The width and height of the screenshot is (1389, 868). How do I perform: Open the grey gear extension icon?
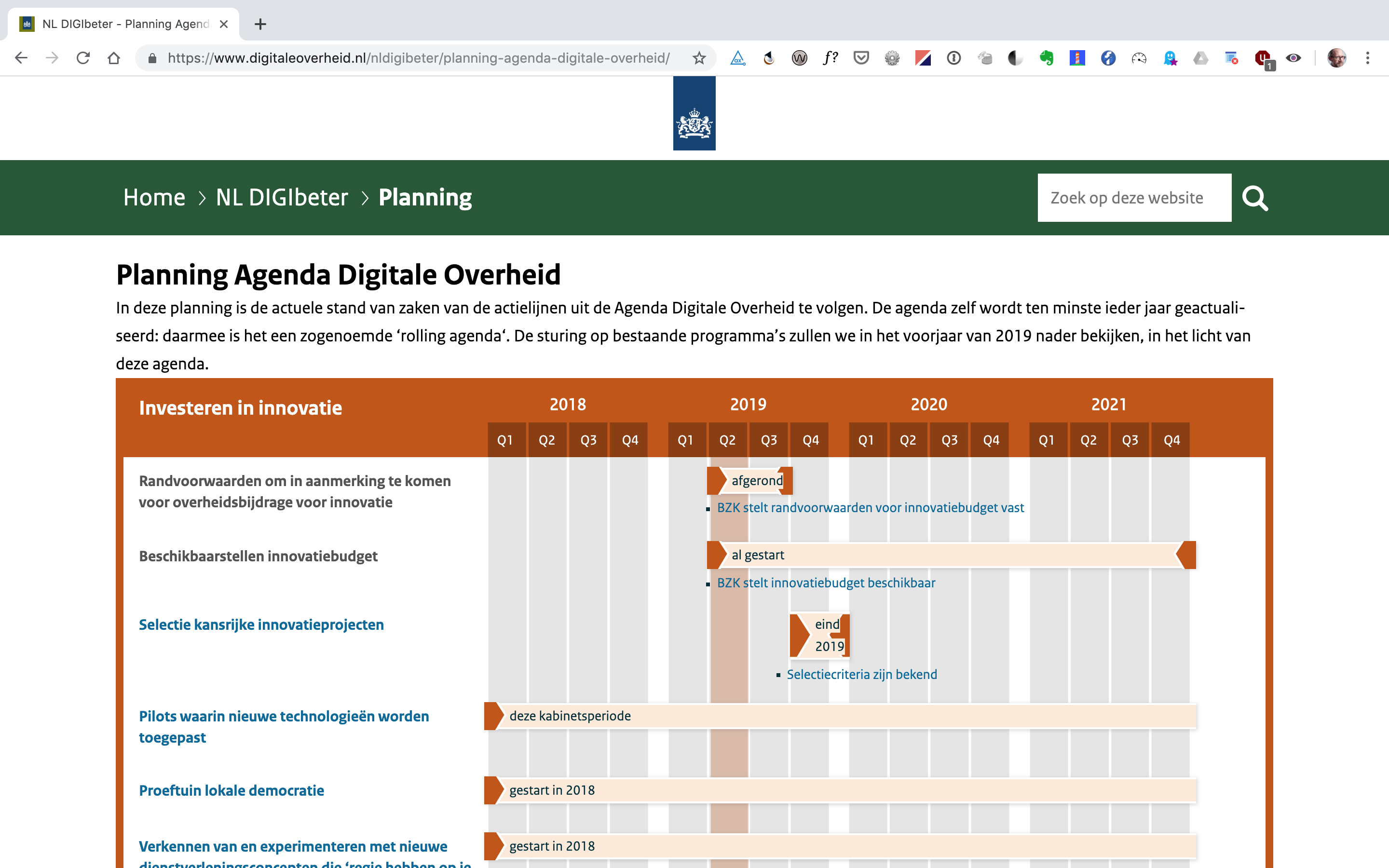point(892,58)
